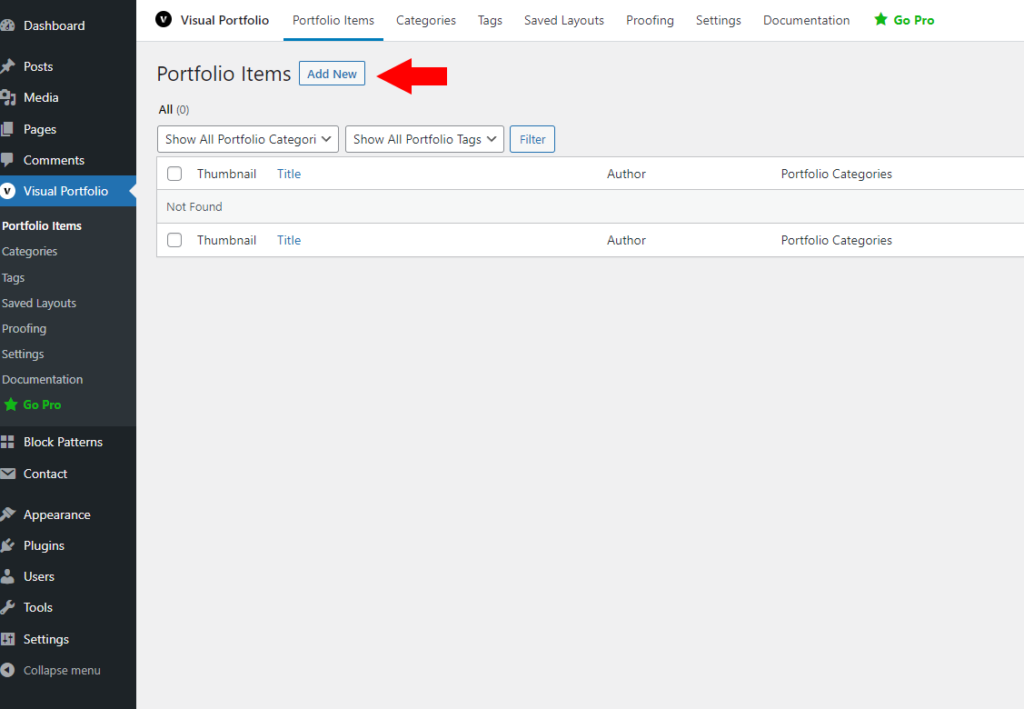Click the Pages icon in sidebar
This screenshot has height=709, width=1024.
(7, 129)
